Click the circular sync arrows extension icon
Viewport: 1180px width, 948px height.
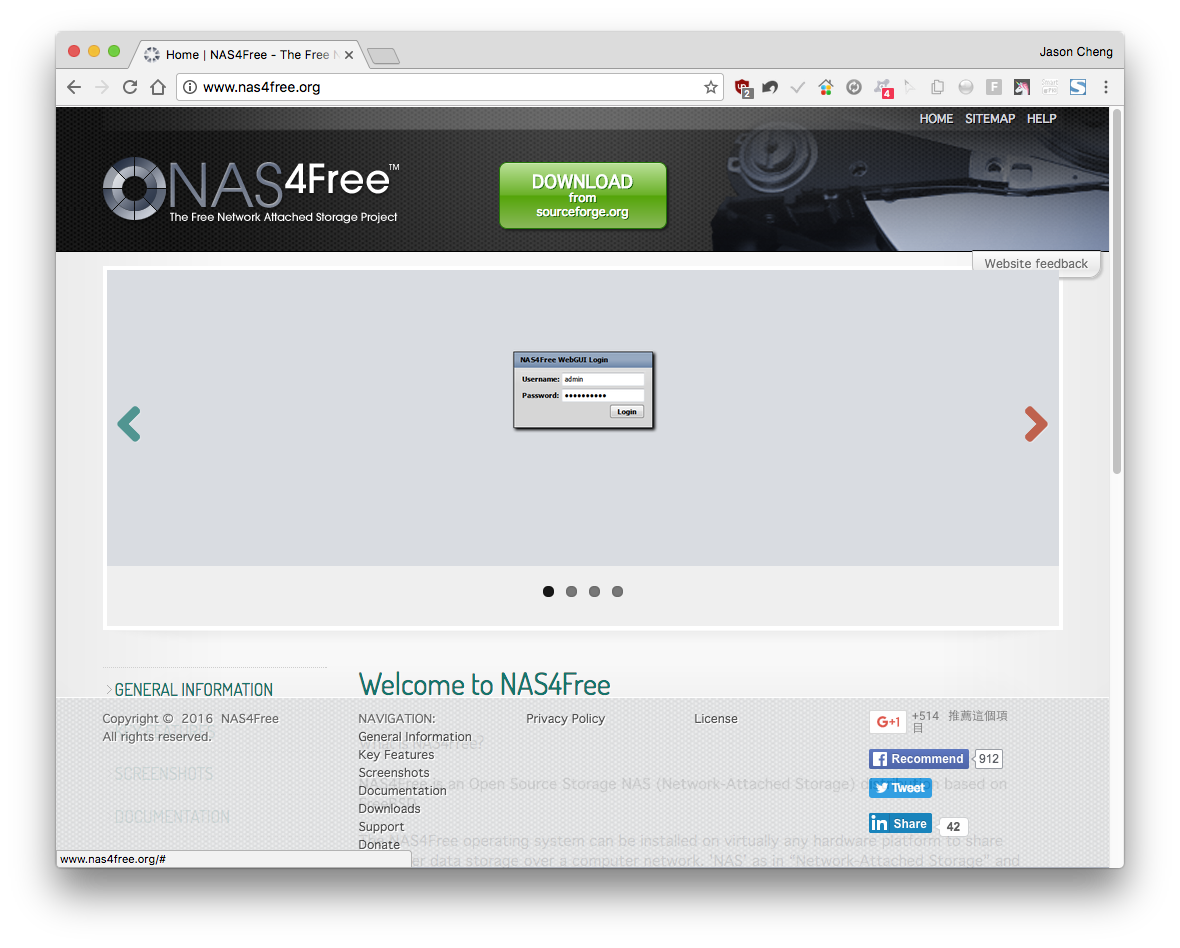853,87
